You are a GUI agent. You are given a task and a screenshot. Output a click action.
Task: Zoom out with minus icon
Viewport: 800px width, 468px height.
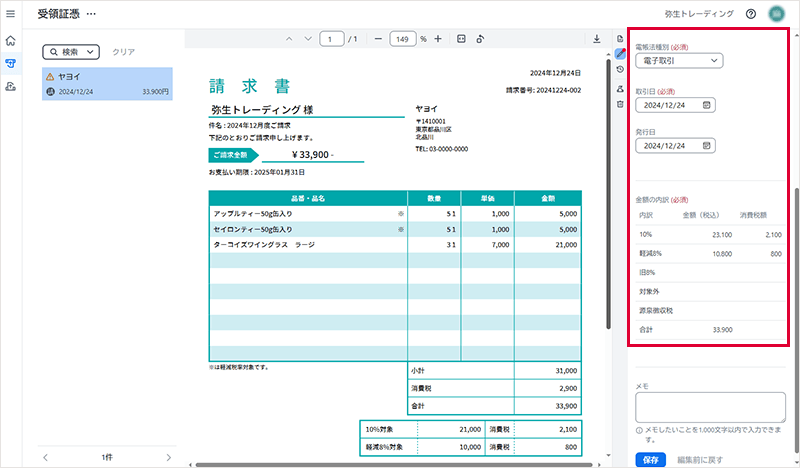(378, 39)
